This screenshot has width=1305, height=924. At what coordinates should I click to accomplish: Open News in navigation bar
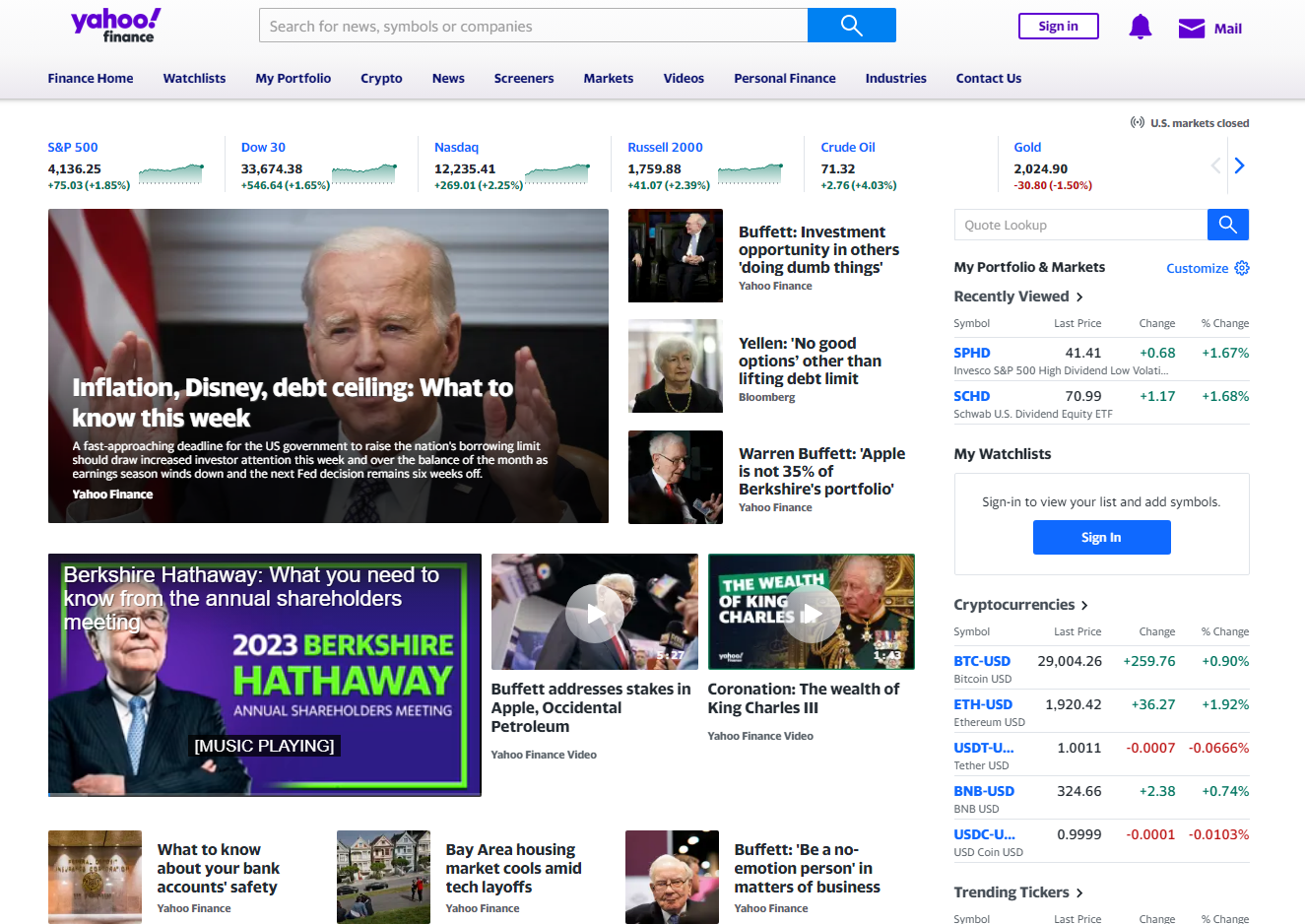(448, 79)
